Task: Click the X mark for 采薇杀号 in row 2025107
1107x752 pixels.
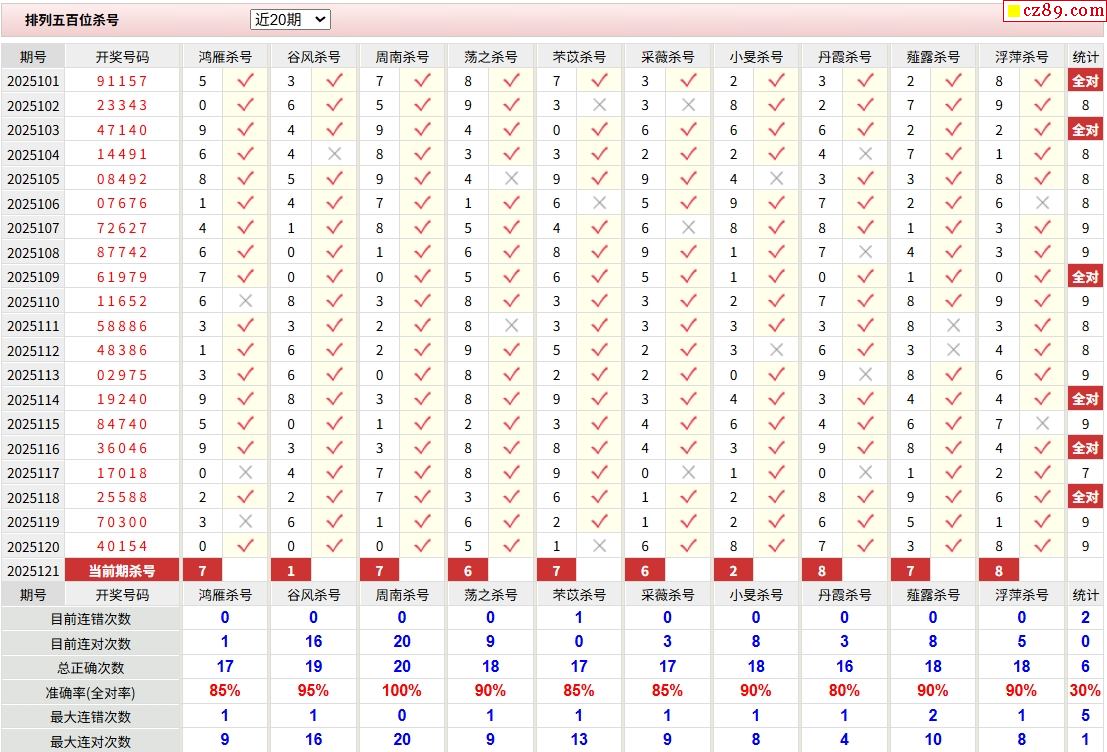Action: coord(688,227)
